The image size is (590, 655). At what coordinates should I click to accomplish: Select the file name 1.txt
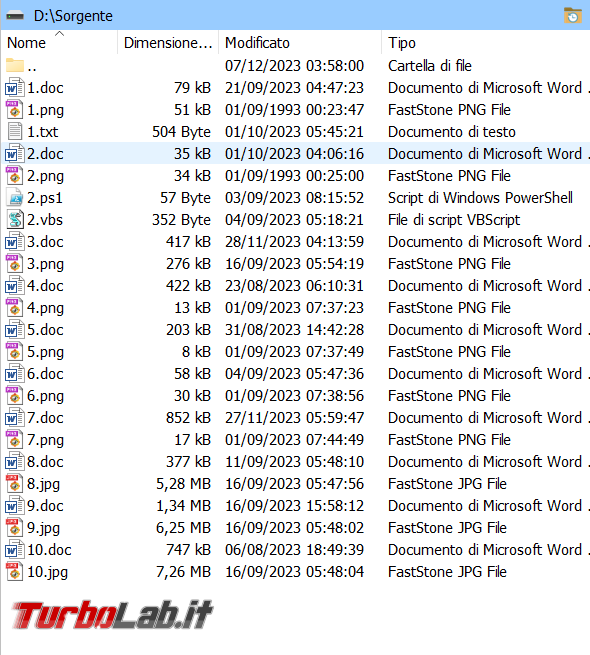click(x=42, y=132)
